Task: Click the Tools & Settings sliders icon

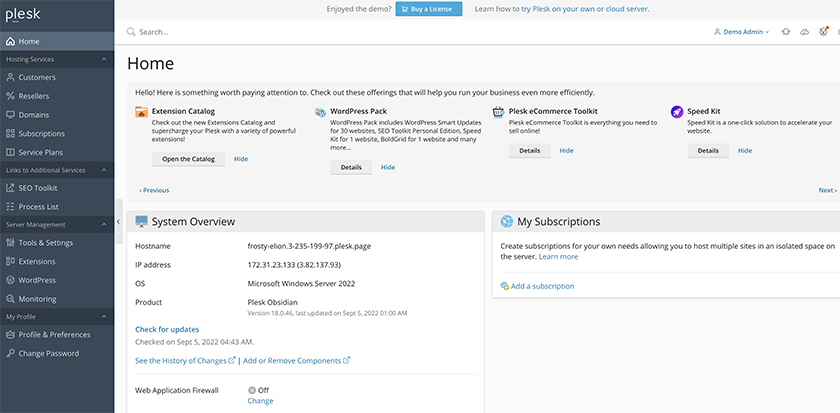Action: [10, 243]
